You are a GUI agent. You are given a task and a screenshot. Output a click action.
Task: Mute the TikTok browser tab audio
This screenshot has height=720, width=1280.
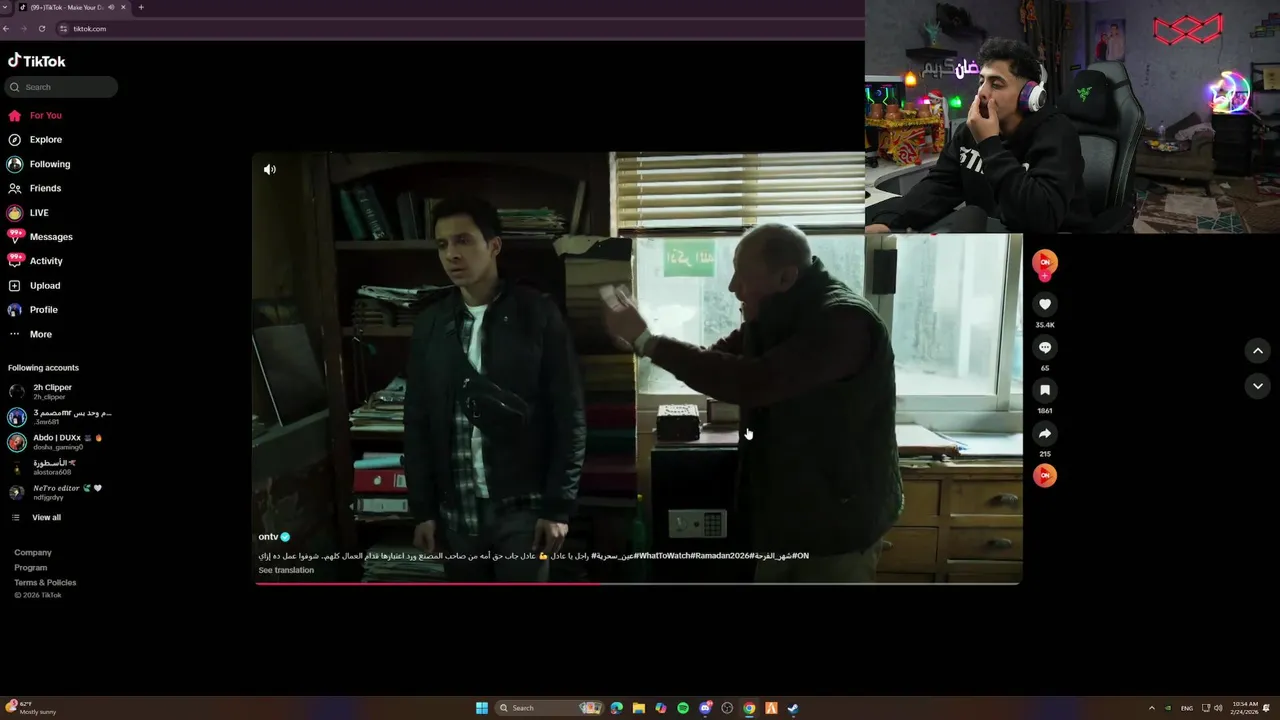(x=110, y=7)
